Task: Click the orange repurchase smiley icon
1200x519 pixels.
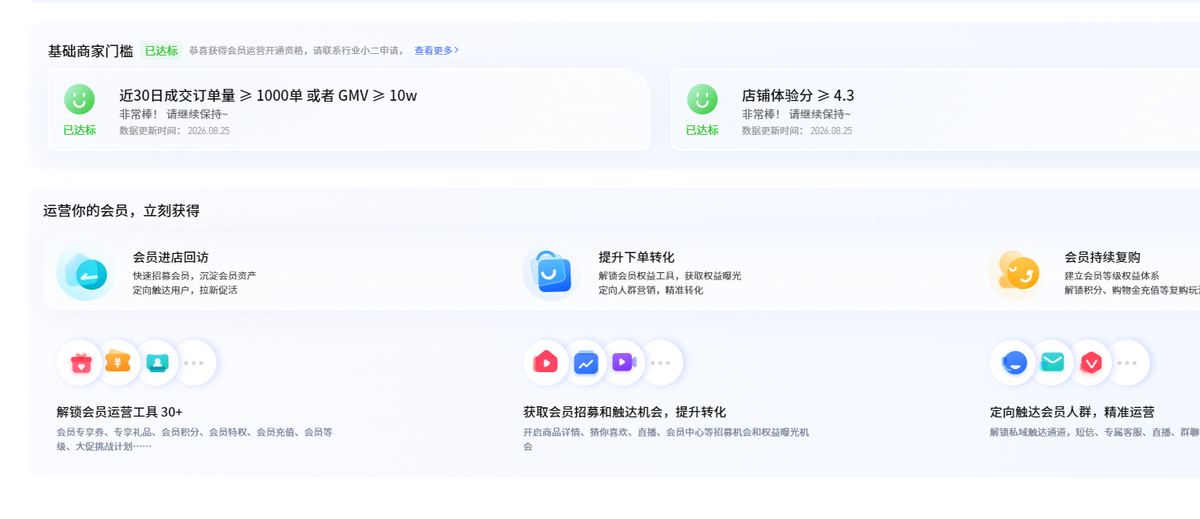Action: pos(1018,271)
